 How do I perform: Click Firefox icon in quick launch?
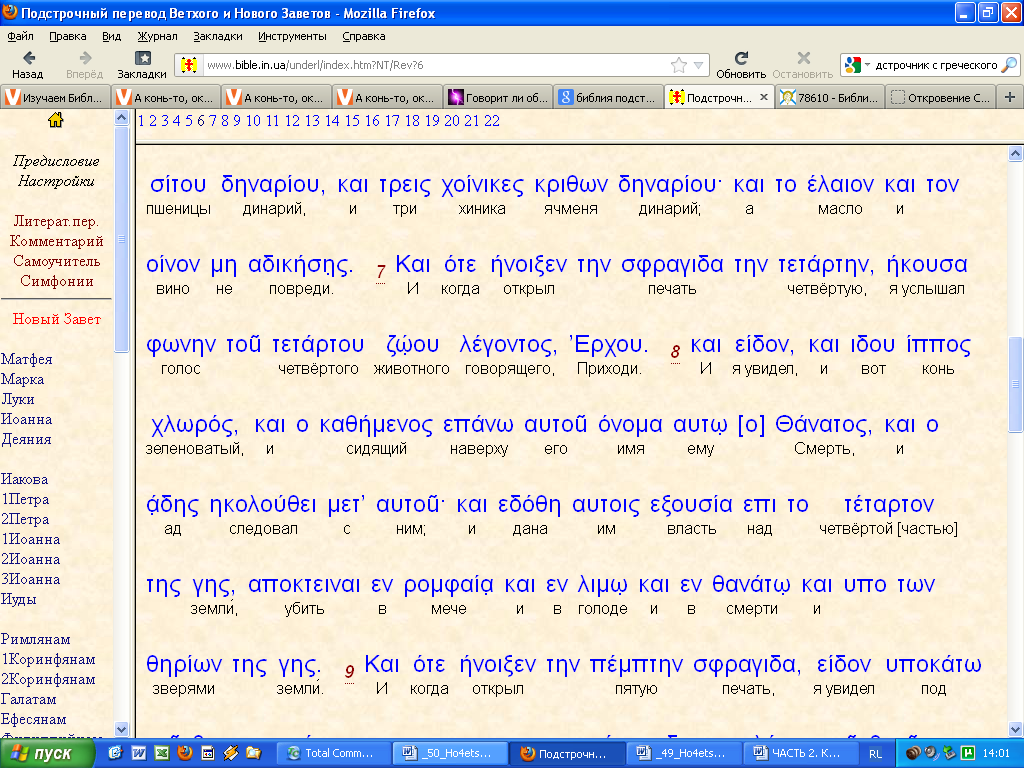185,753
